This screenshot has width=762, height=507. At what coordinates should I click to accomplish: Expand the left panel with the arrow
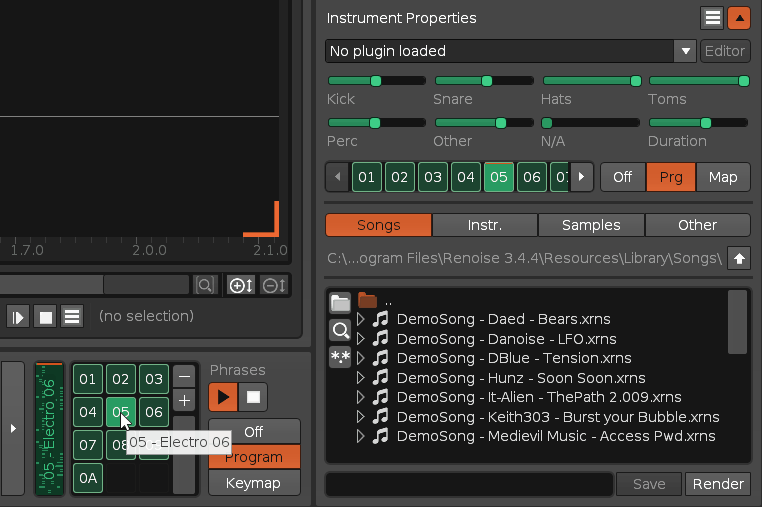pos(13,429)
